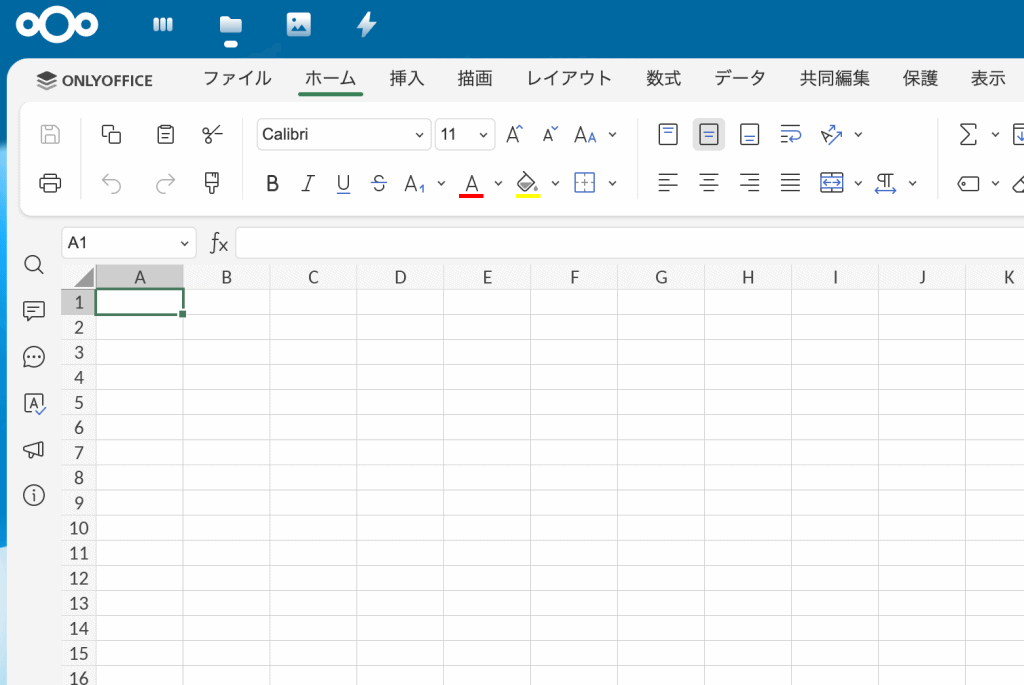Toggle italic text formatting
This screenshot has height=685, width=1024.
tap(308, 183)
